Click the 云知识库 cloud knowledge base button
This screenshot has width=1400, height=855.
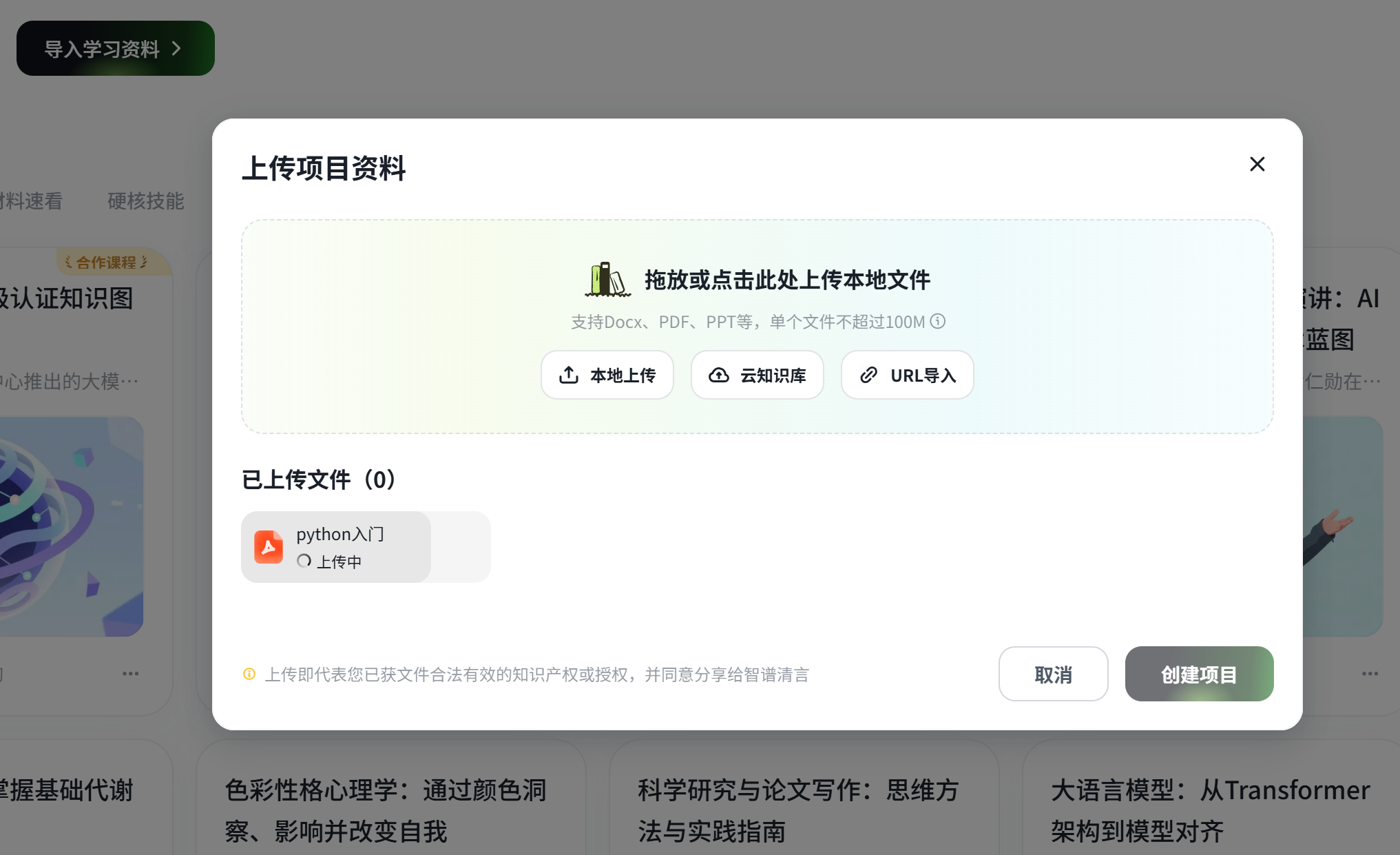click(757, 375)
